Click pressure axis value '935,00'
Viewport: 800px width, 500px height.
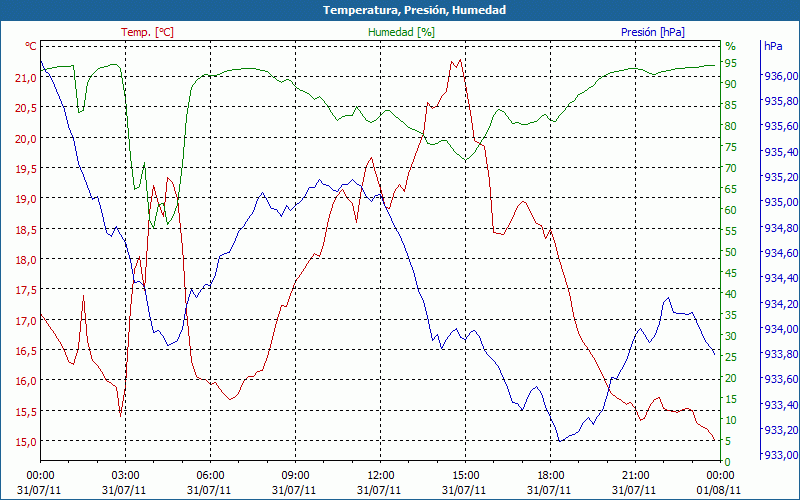coord(779,203)
